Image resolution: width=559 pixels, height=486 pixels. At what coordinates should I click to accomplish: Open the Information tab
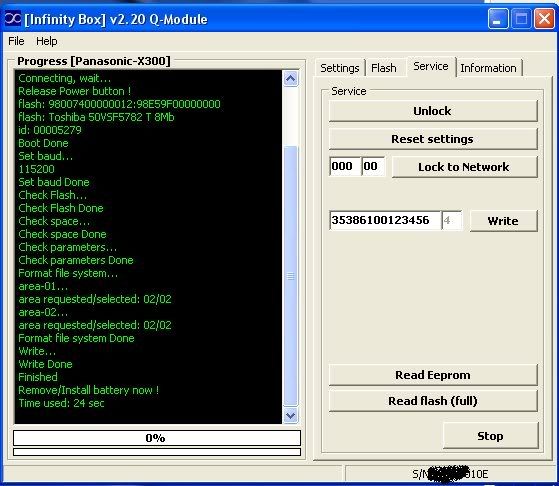click(x=488, y=68)
